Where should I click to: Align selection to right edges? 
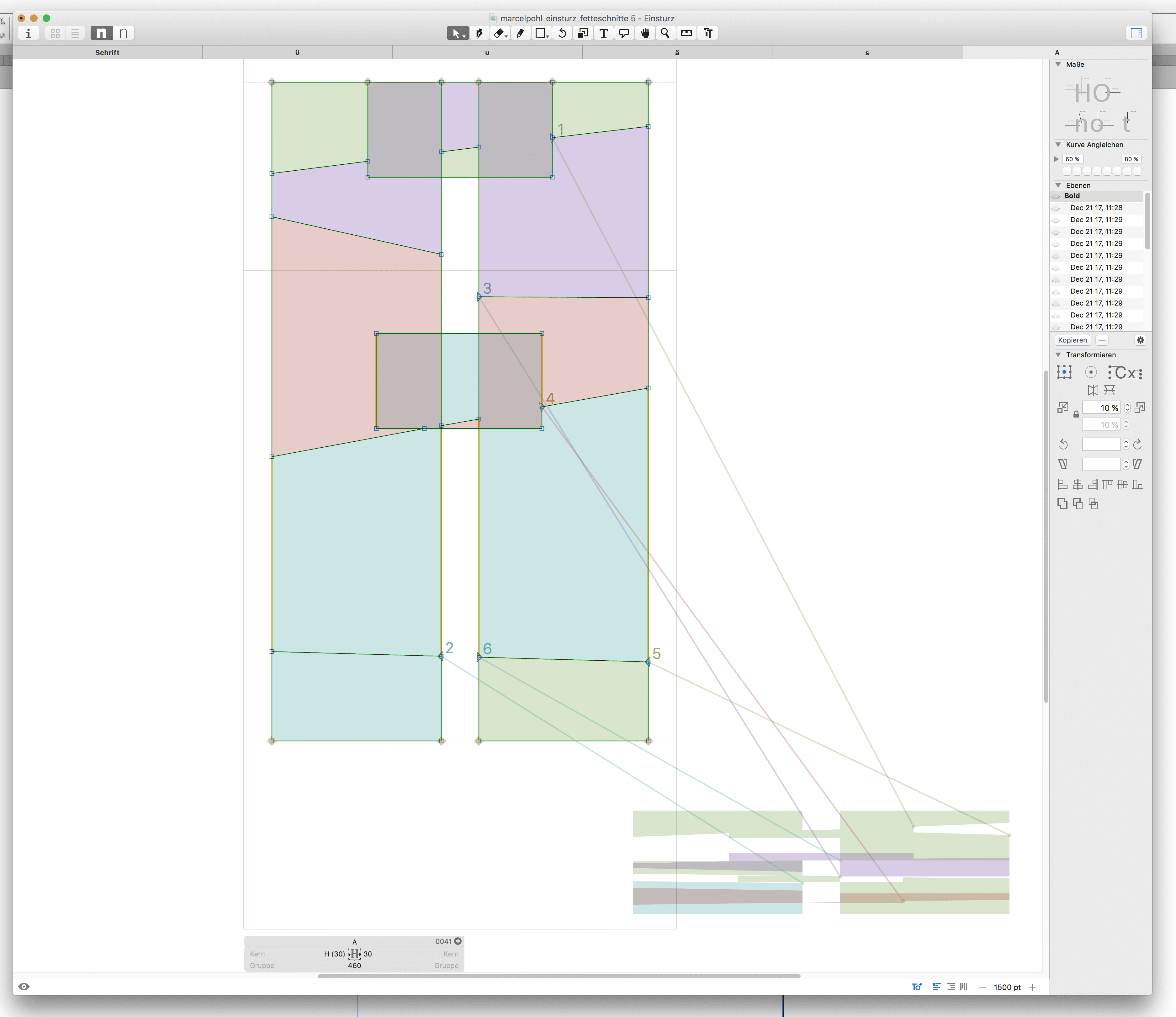(x=1093, y=484)
